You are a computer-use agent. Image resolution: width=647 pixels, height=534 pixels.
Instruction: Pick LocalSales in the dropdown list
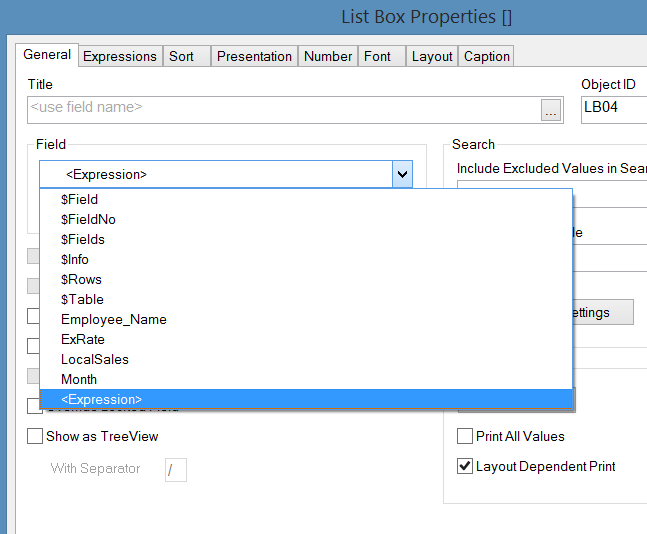click(95, 360)
